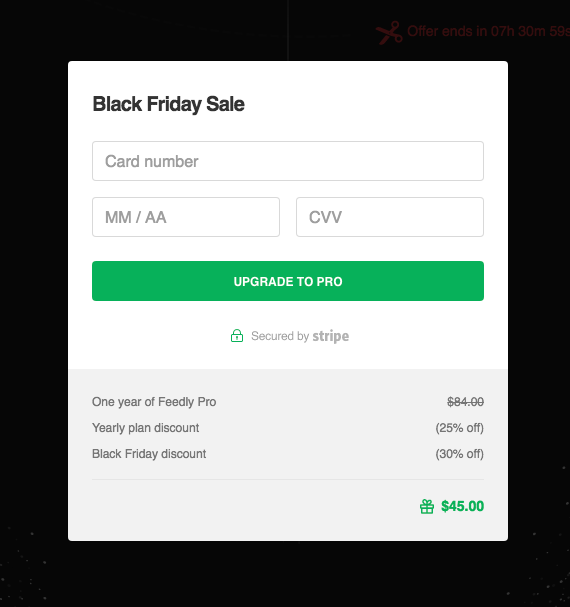Click the 30% off value
570x607 pixels.
click(460, 454)
